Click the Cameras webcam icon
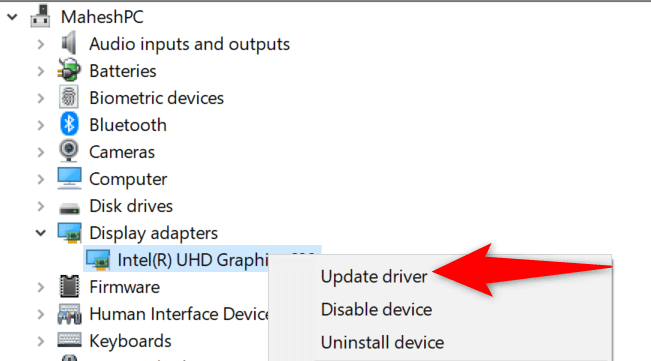Screen dimensions: 651x361 pos(69,151)
